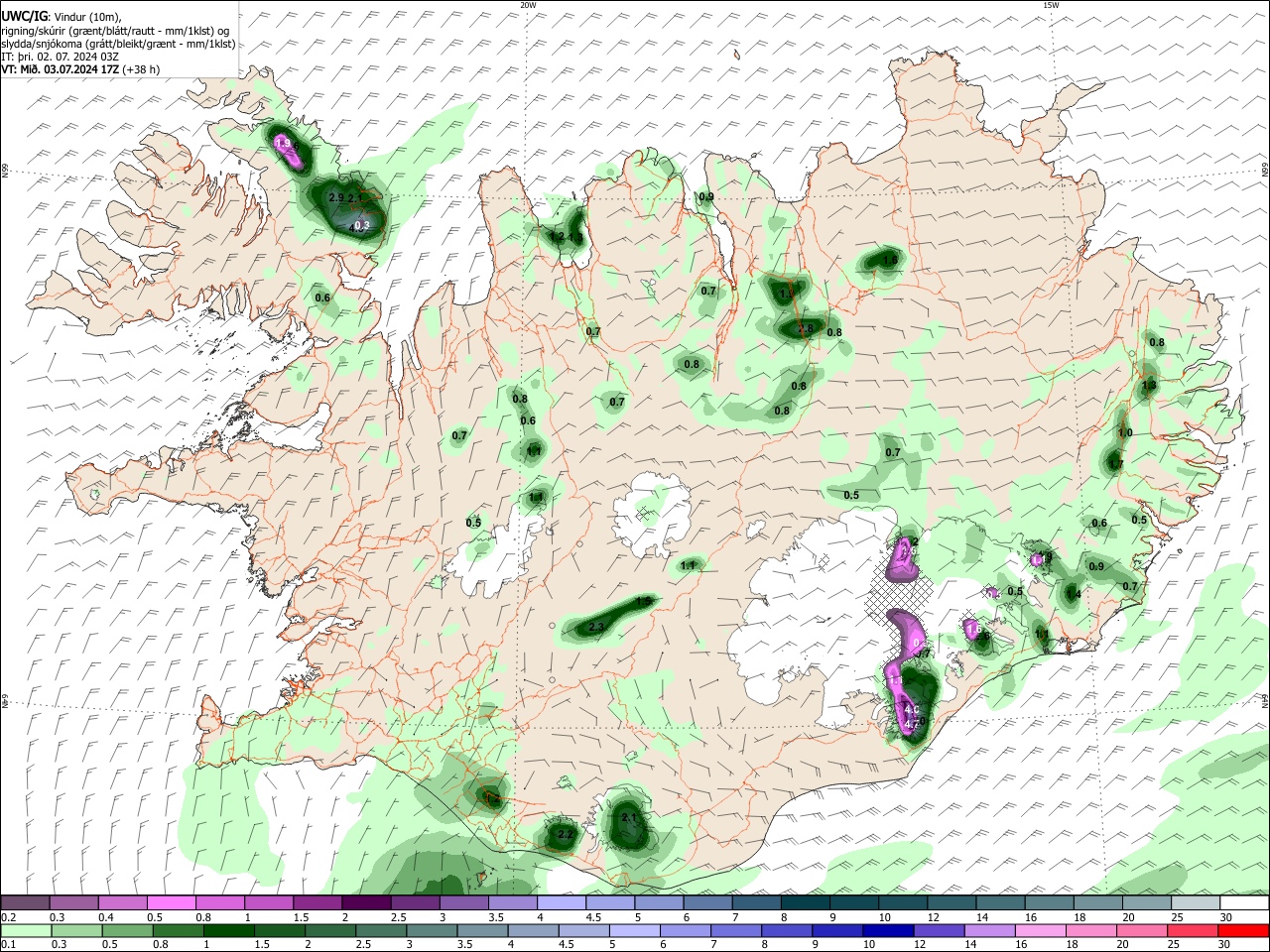
Task: Click the 'IT: þri. 02. 07. 2024 03Z' line
Action: [61, 57]
